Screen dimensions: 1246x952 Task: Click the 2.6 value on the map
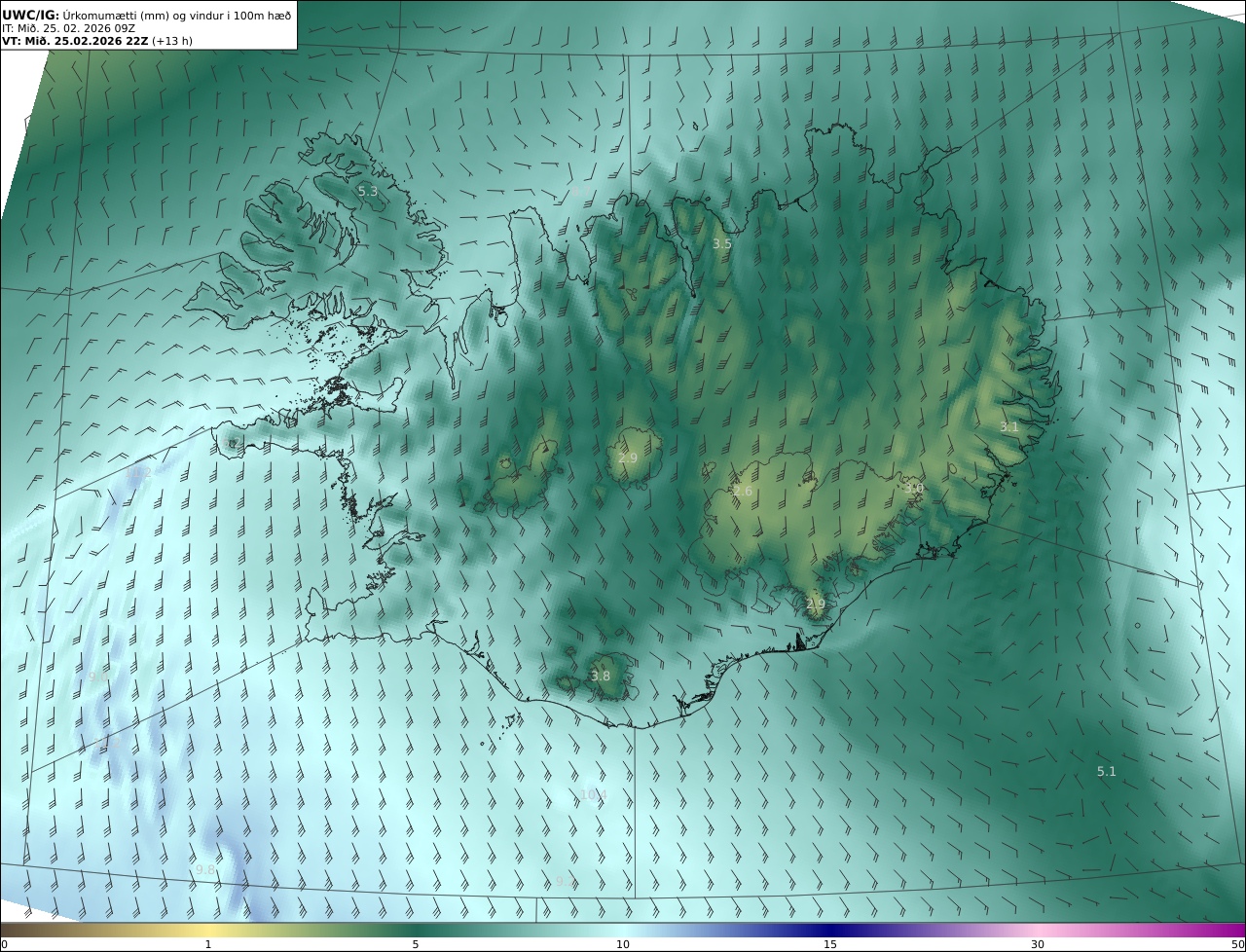click(743, 492)
